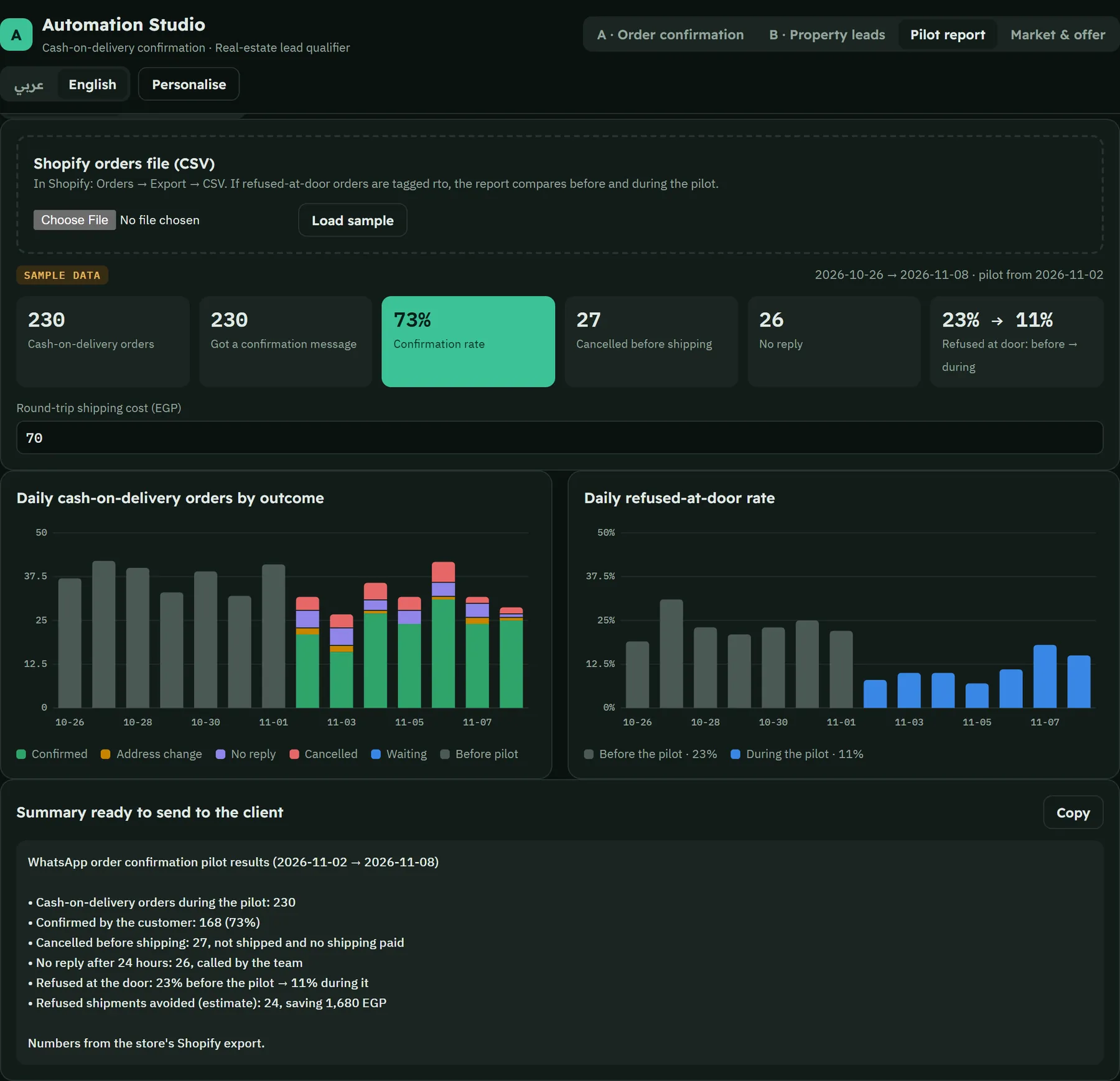Click the SAMPLE DATA badge
The width and height of the screenshot is (1120, 1081).
coord(62,276)
